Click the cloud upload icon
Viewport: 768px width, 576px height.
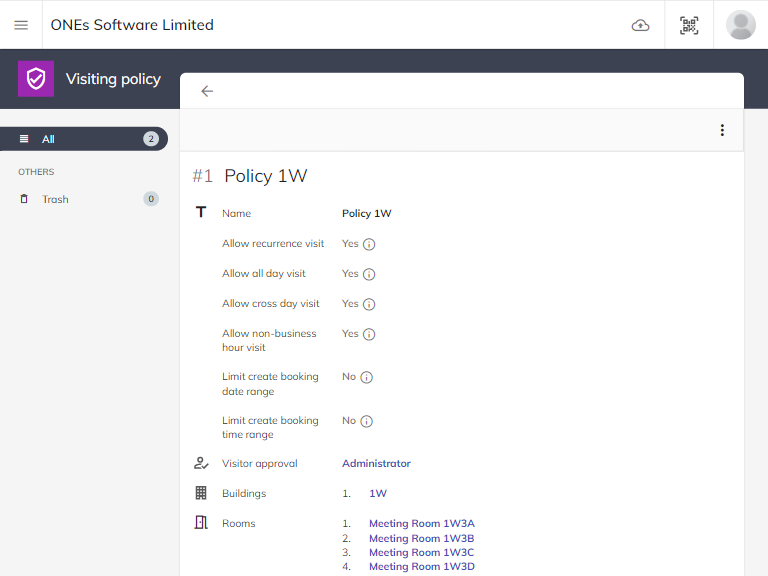point(641,25)
